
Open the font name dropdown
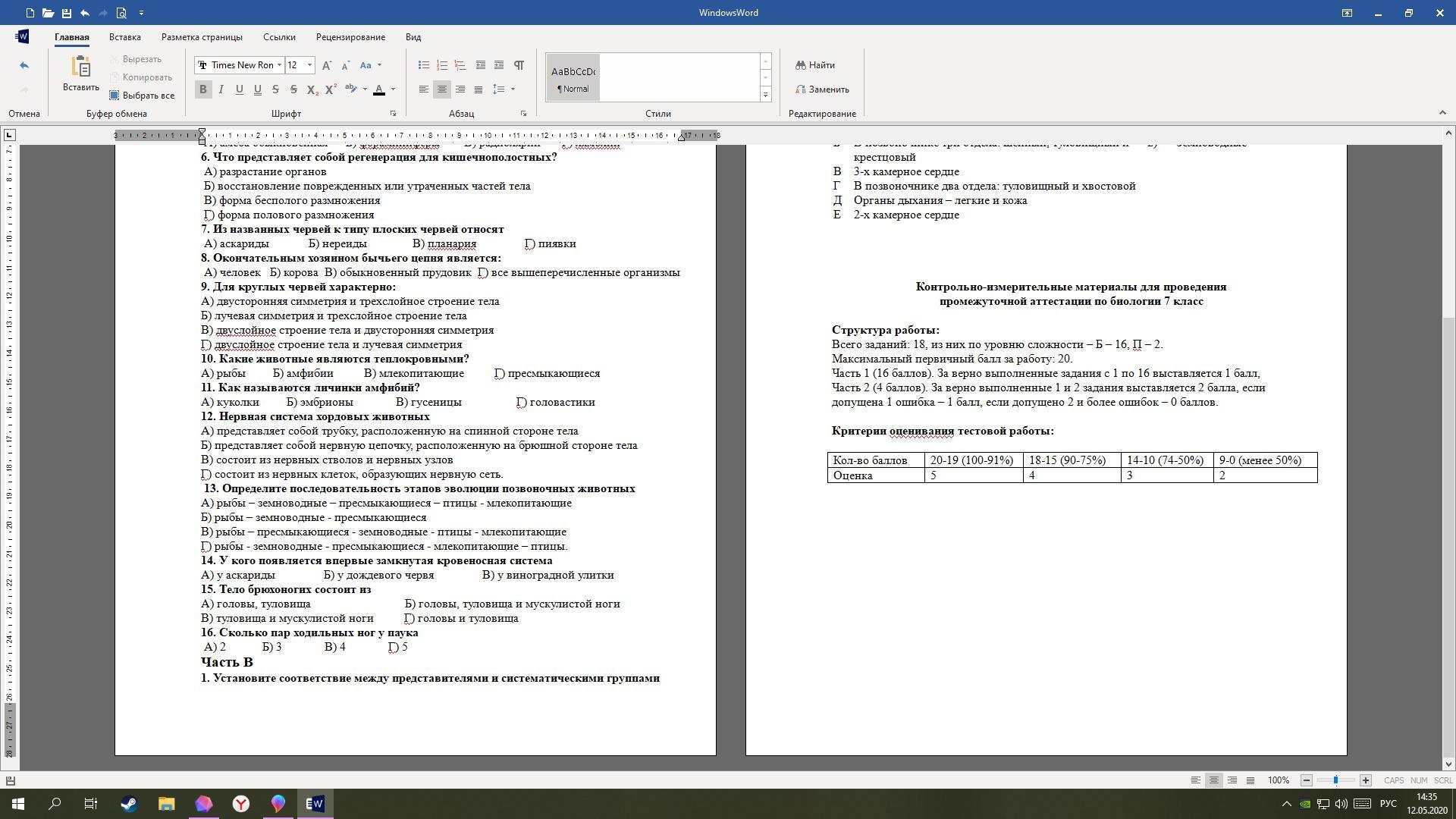tap(279, 65)
